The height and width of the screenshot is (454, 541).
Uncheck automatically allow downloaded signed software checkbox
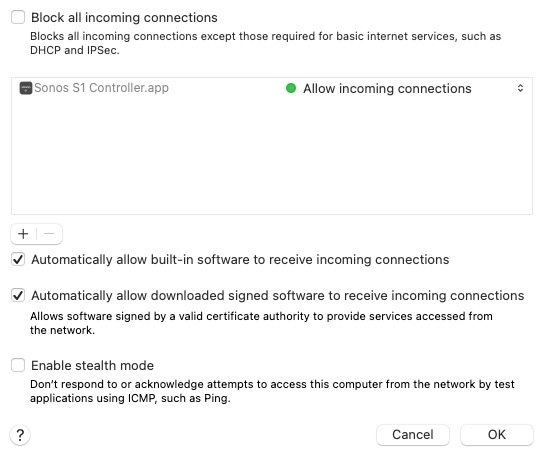[x=18, y=295]
